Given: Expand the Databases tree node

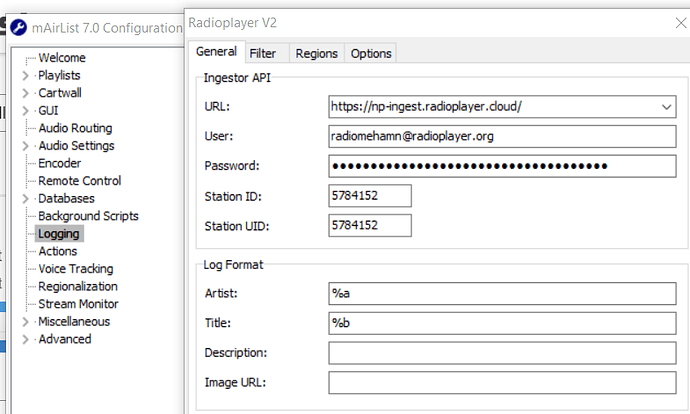Looking at the screenshot, I should click(x=26, y=199).
